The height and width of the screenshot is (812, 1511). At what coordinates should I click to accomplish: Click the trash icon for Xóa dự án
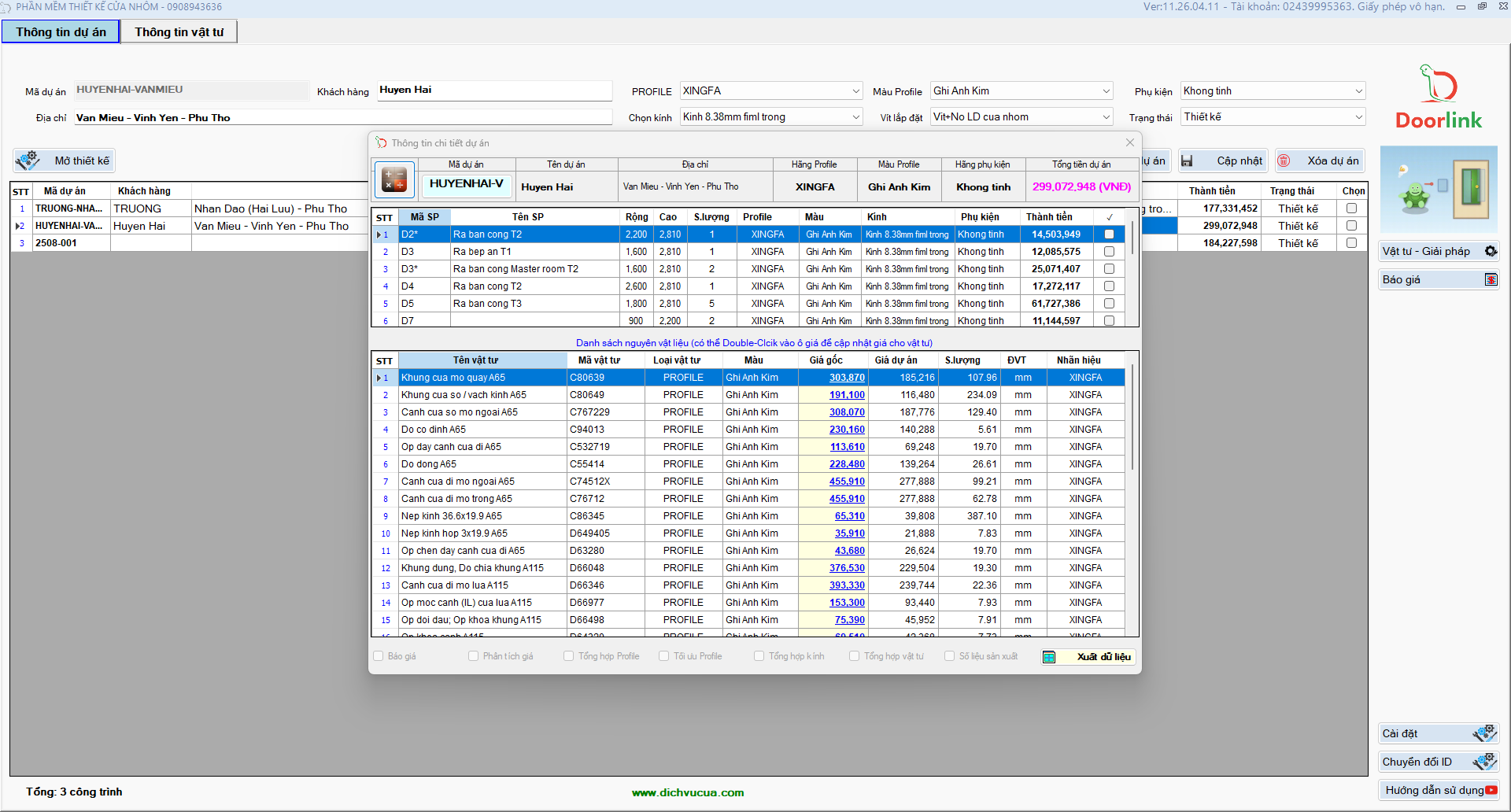coord(1284,161)
